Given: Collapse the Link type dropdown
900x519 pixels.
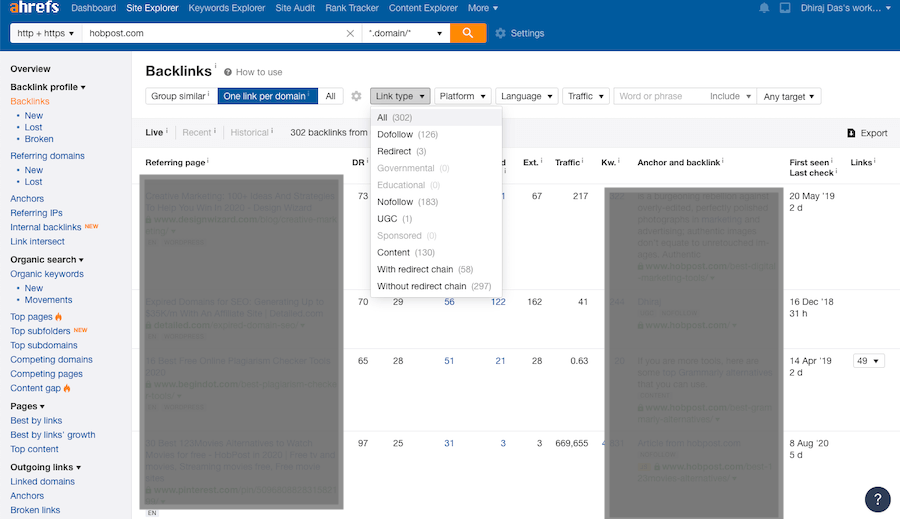Looking at the screenshot, I should tap(400, 96).
